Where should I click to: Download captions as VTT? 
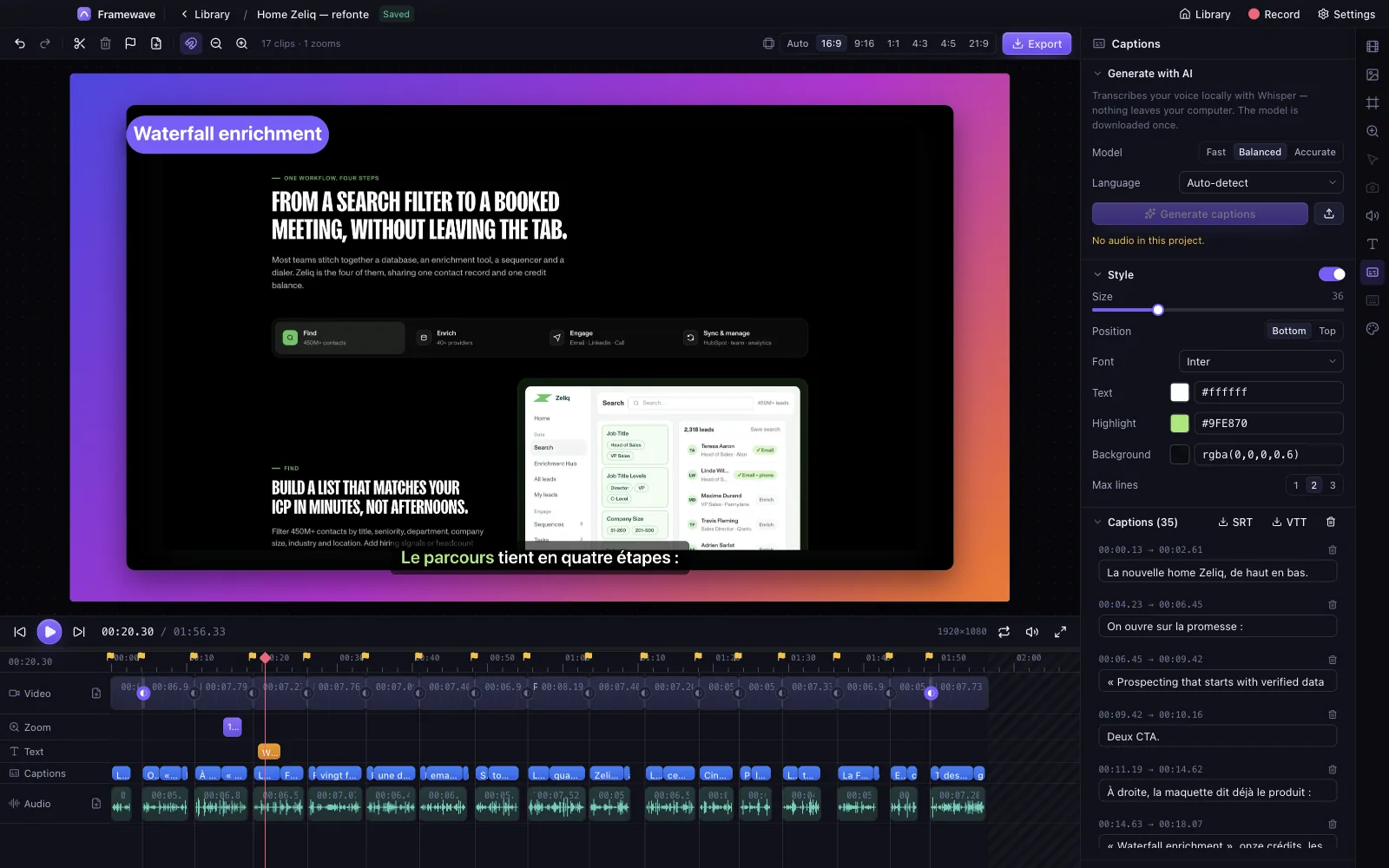pyautogui.click(x=1289, y=522)
